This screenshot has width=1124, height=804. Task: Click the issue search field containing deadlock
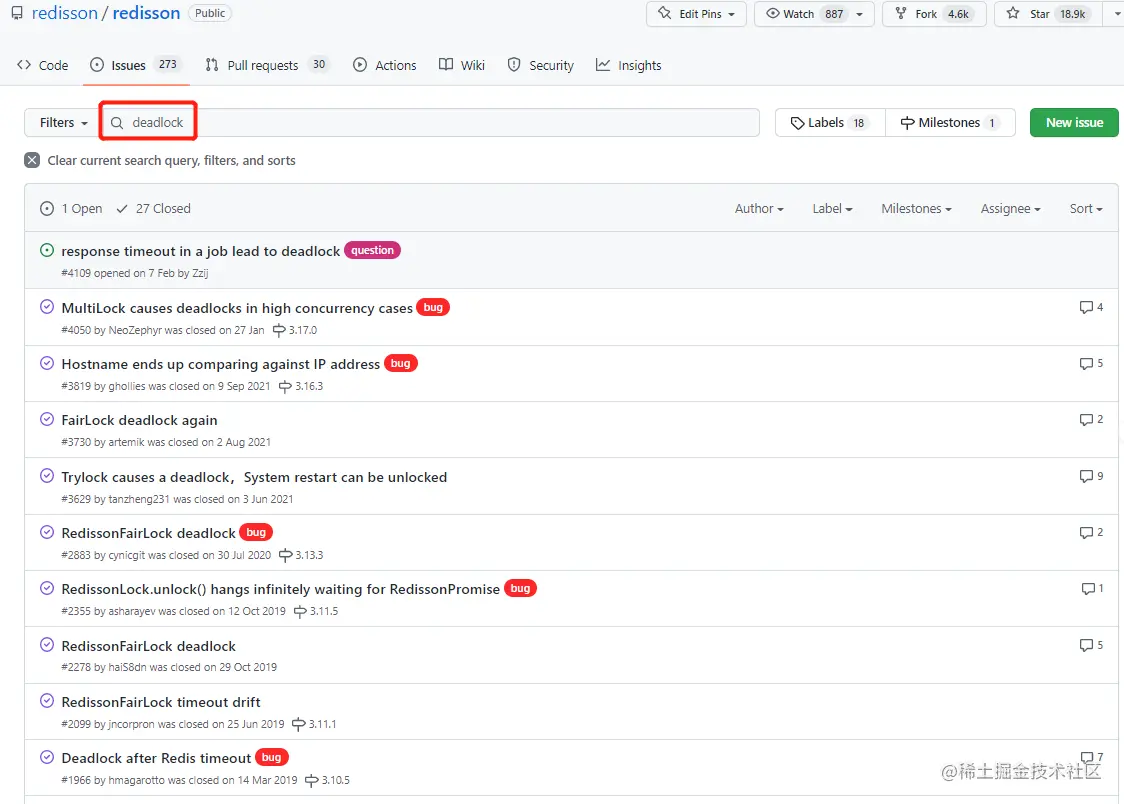point(430,123)
